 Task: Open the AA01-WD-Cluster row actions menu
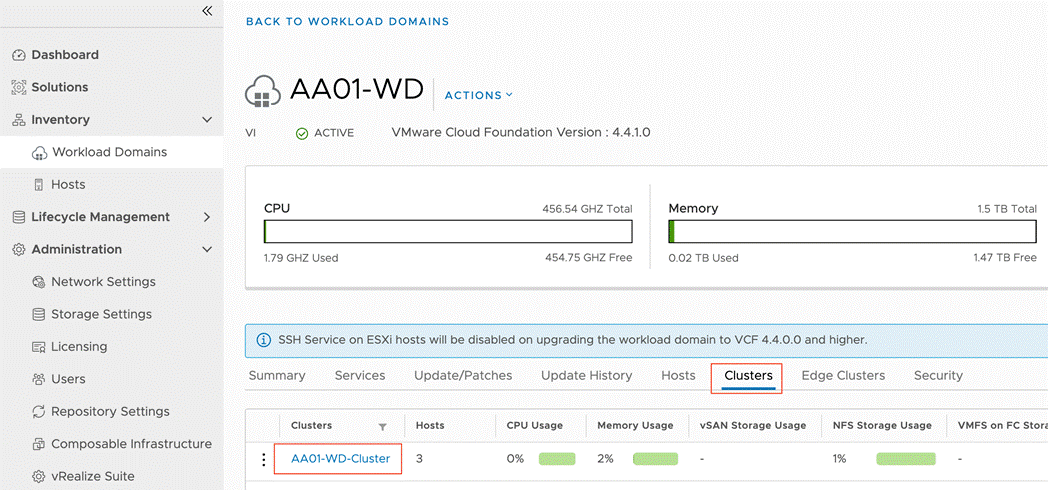[x=263, y=460]
